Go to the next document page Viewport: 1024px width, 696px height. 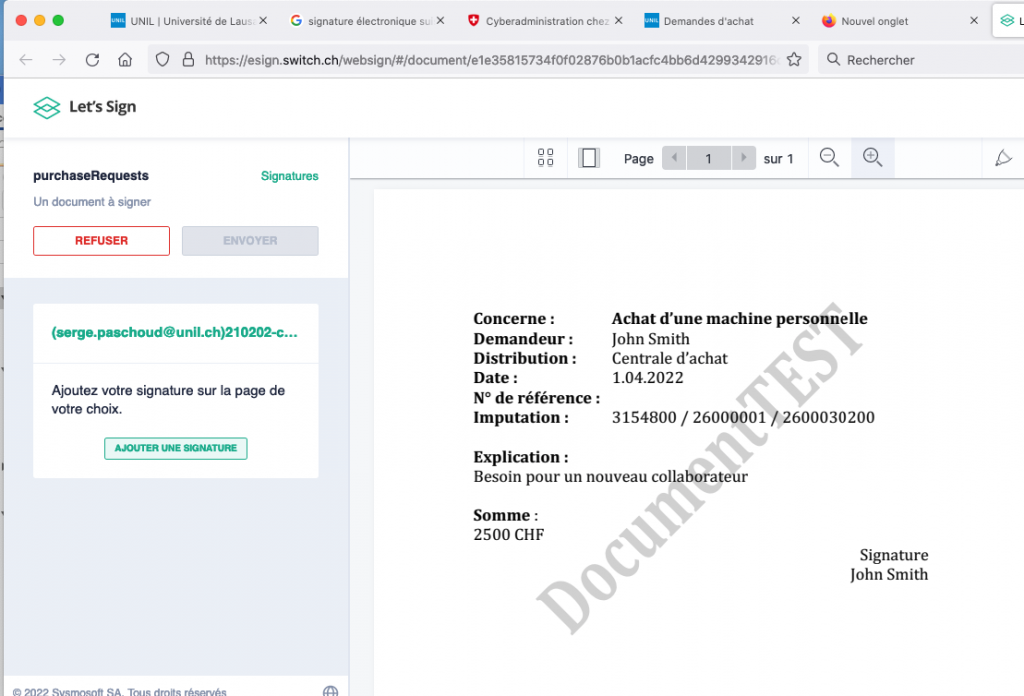click(x=743, y=158)
